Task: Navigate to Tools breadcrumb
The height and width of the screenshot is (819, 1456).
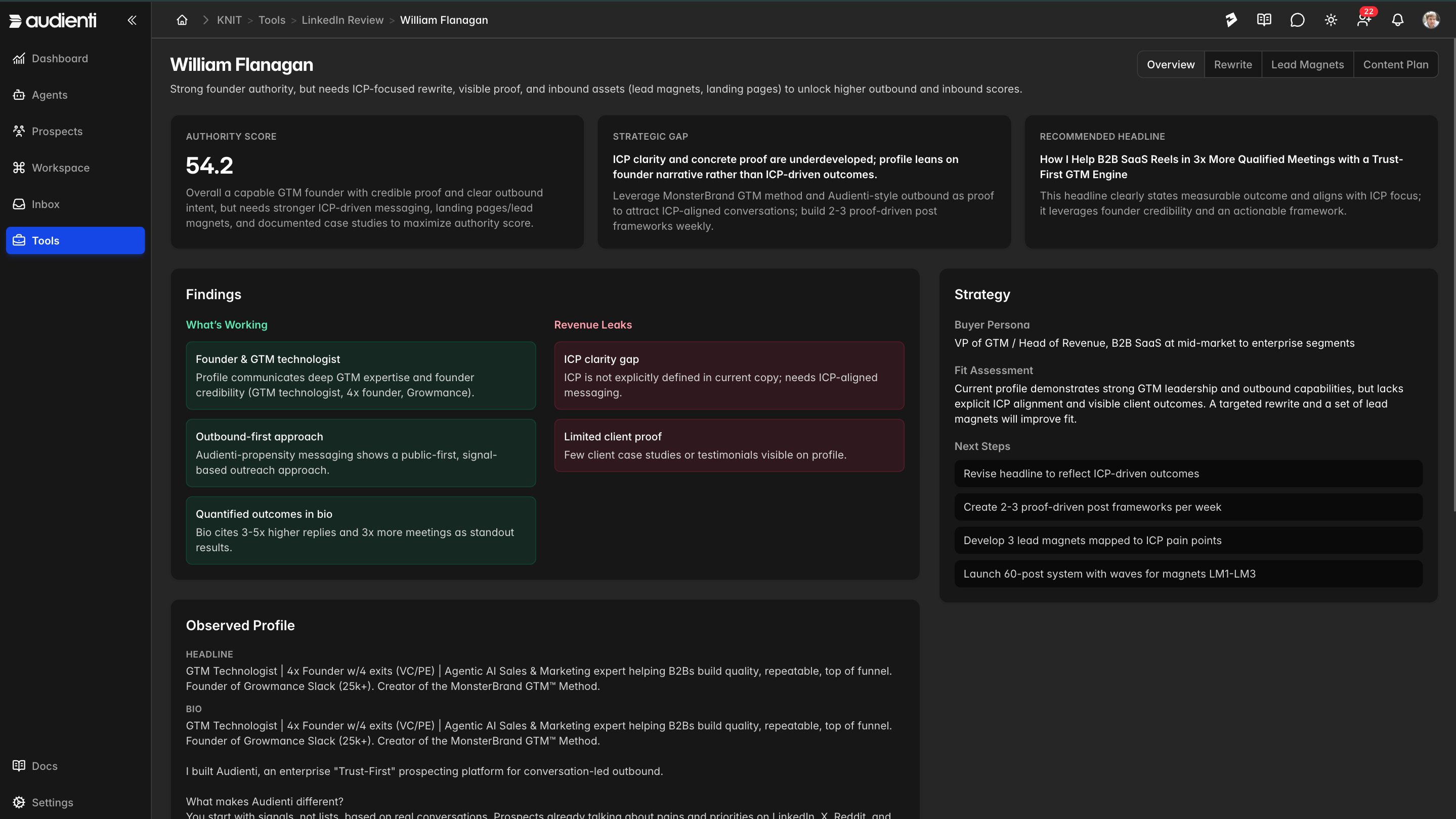Action: click(272, 20)
